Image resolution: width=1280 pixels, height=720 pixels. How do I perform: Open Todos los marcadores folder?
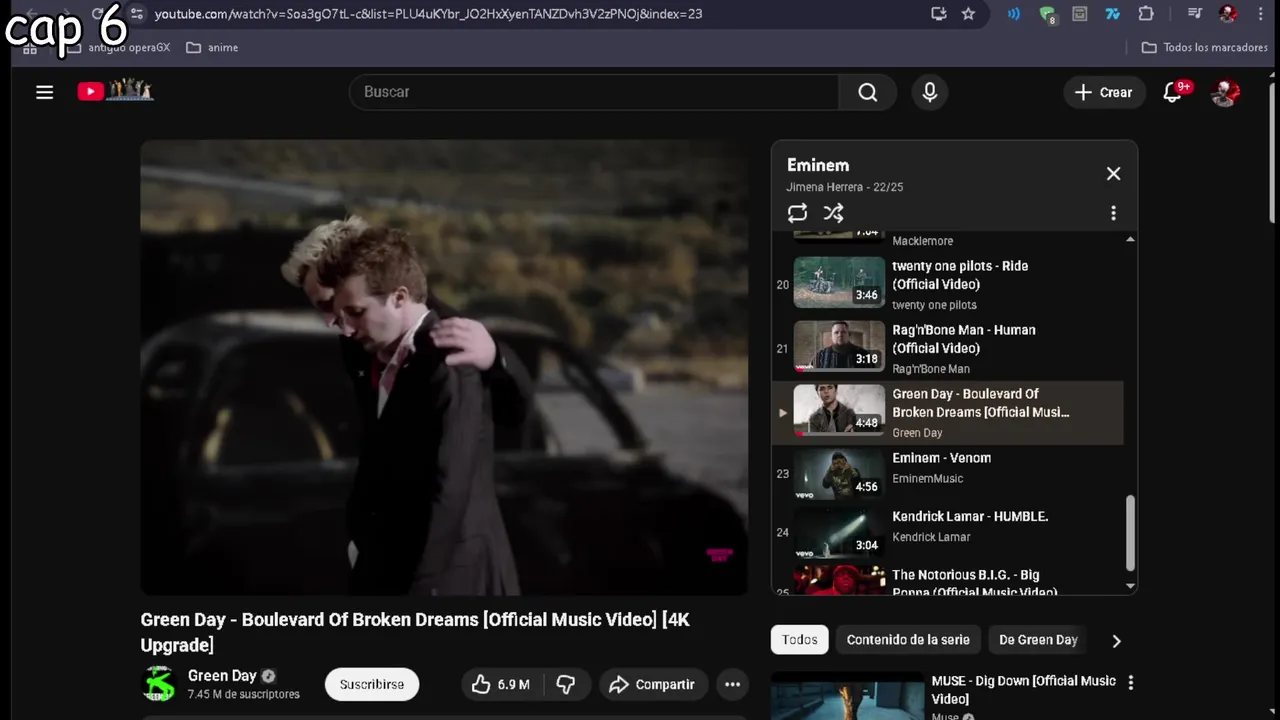pos(1205,47)
